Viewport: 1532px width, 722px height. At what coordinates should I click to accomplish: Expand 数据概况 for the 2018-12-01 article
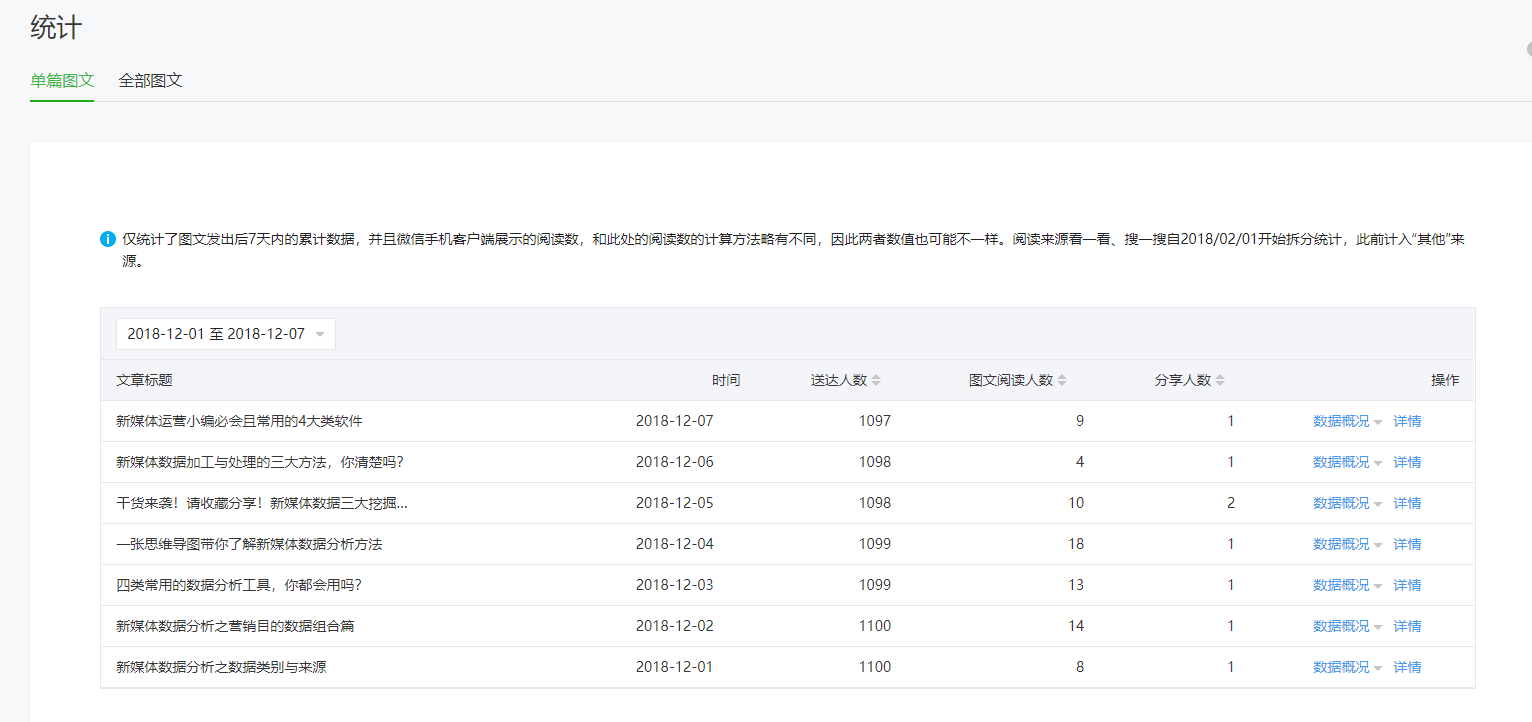click(1347, 667)
